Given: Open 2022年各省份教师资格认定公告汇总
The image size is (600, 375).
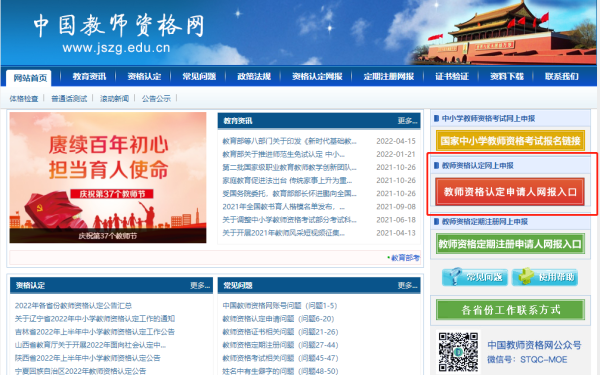Looking at the screenshot, I should (x=73, y=306).
